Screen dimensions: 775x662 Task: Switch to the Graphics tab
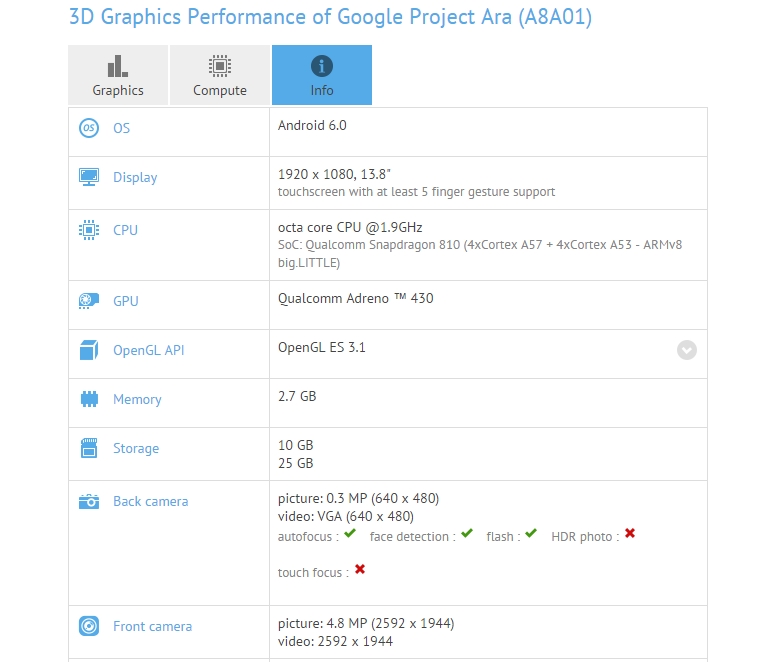pyautogui.click(x=118, y=75)
